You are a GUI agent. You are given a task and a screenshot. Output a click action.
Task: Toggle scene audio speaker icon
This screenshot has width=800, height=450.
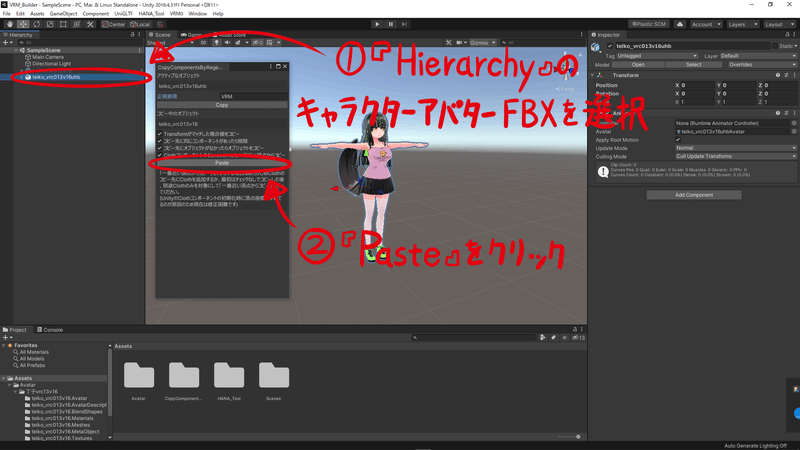(x=227, y=43)
